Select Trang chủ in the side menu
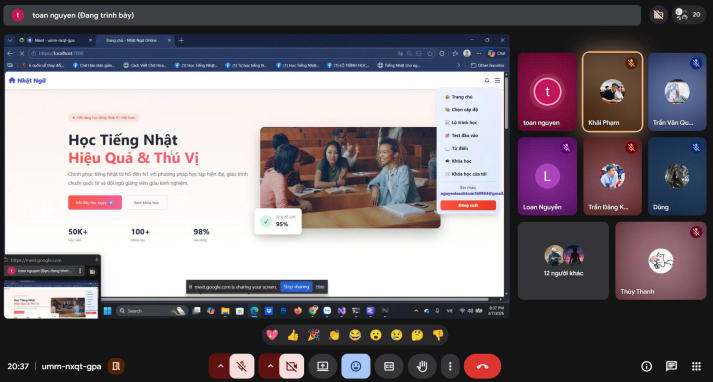 459,97
